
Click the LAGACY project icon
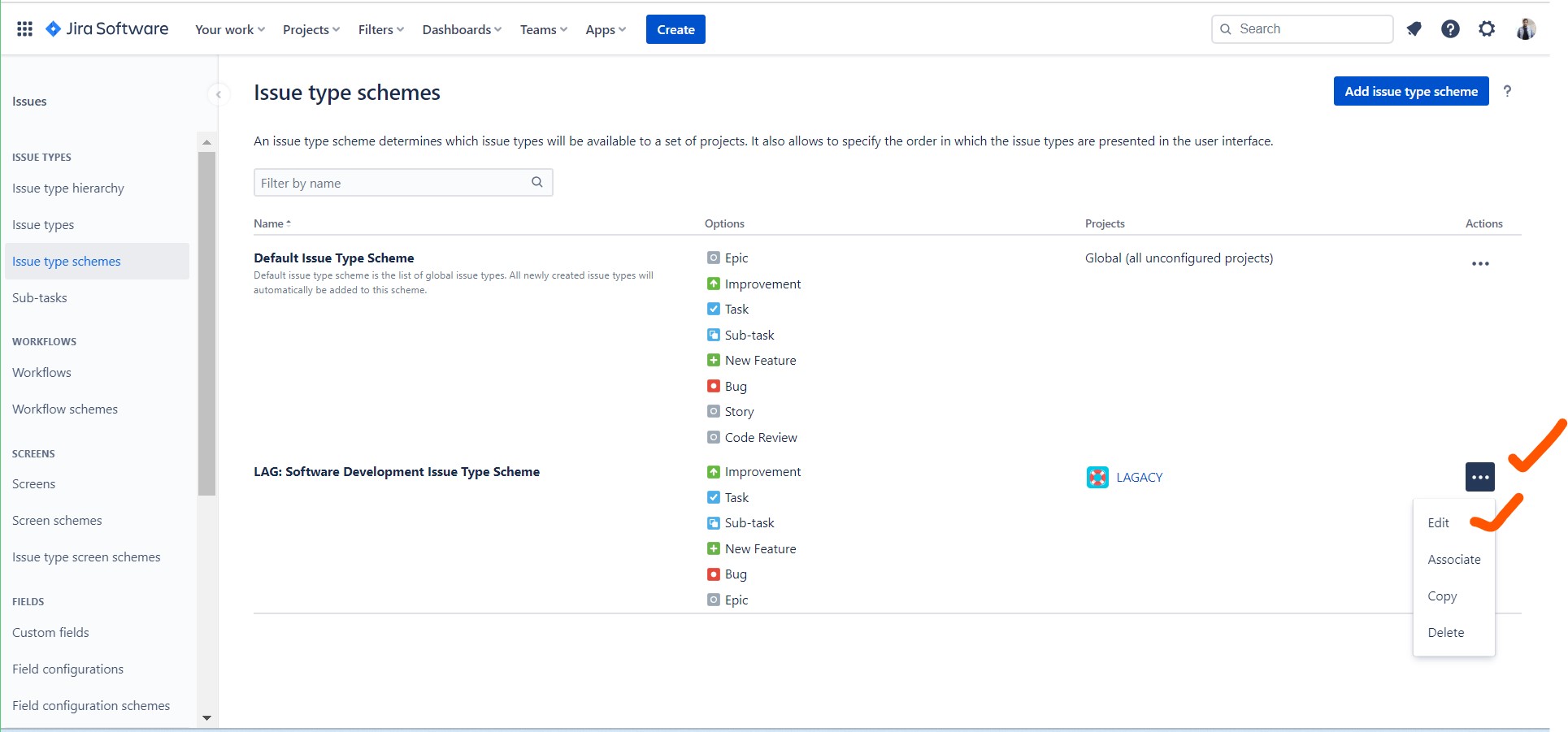click(x=1097, y=478)
